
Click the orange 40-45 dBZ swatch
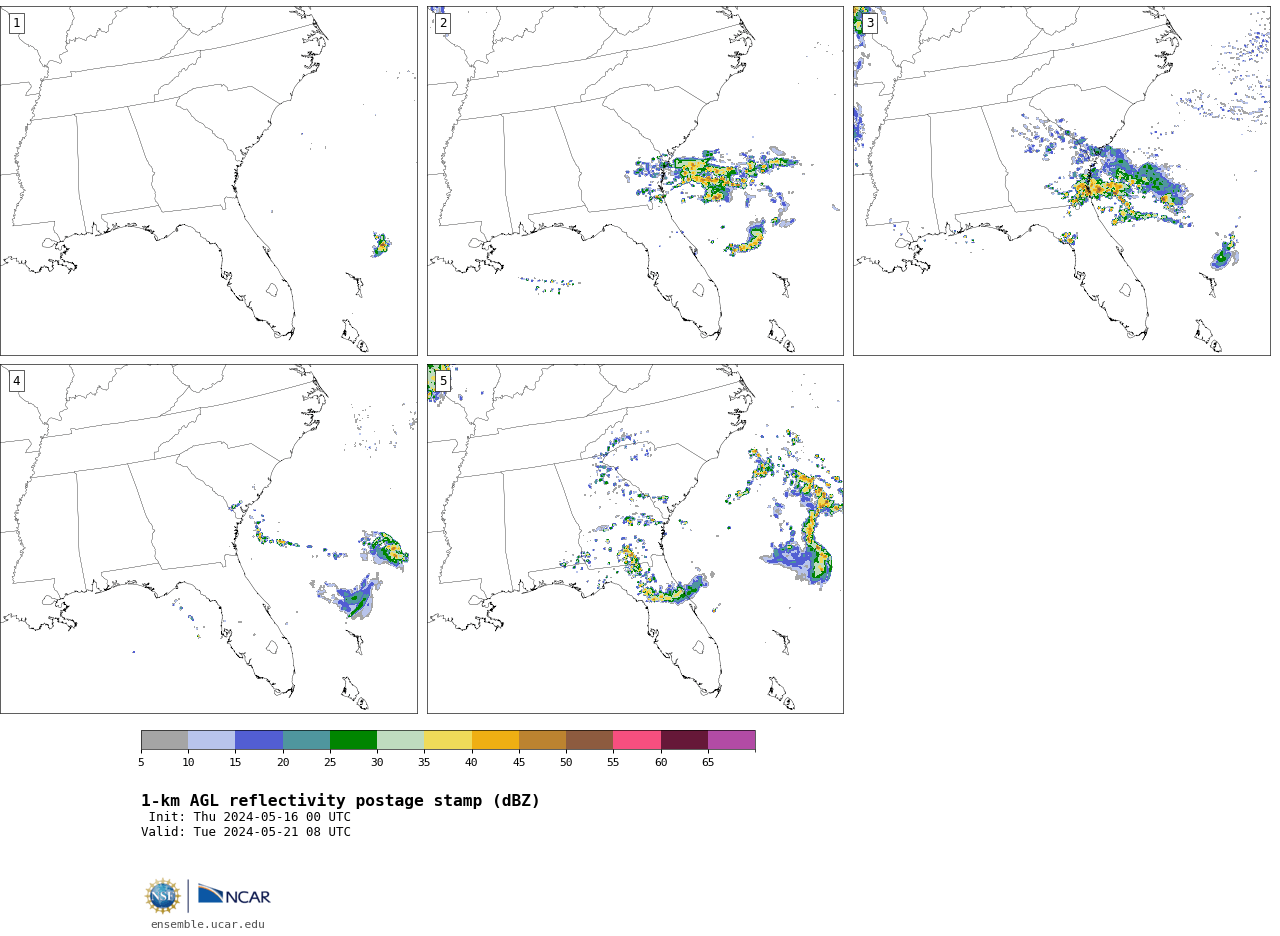click(x=495, y=740)
